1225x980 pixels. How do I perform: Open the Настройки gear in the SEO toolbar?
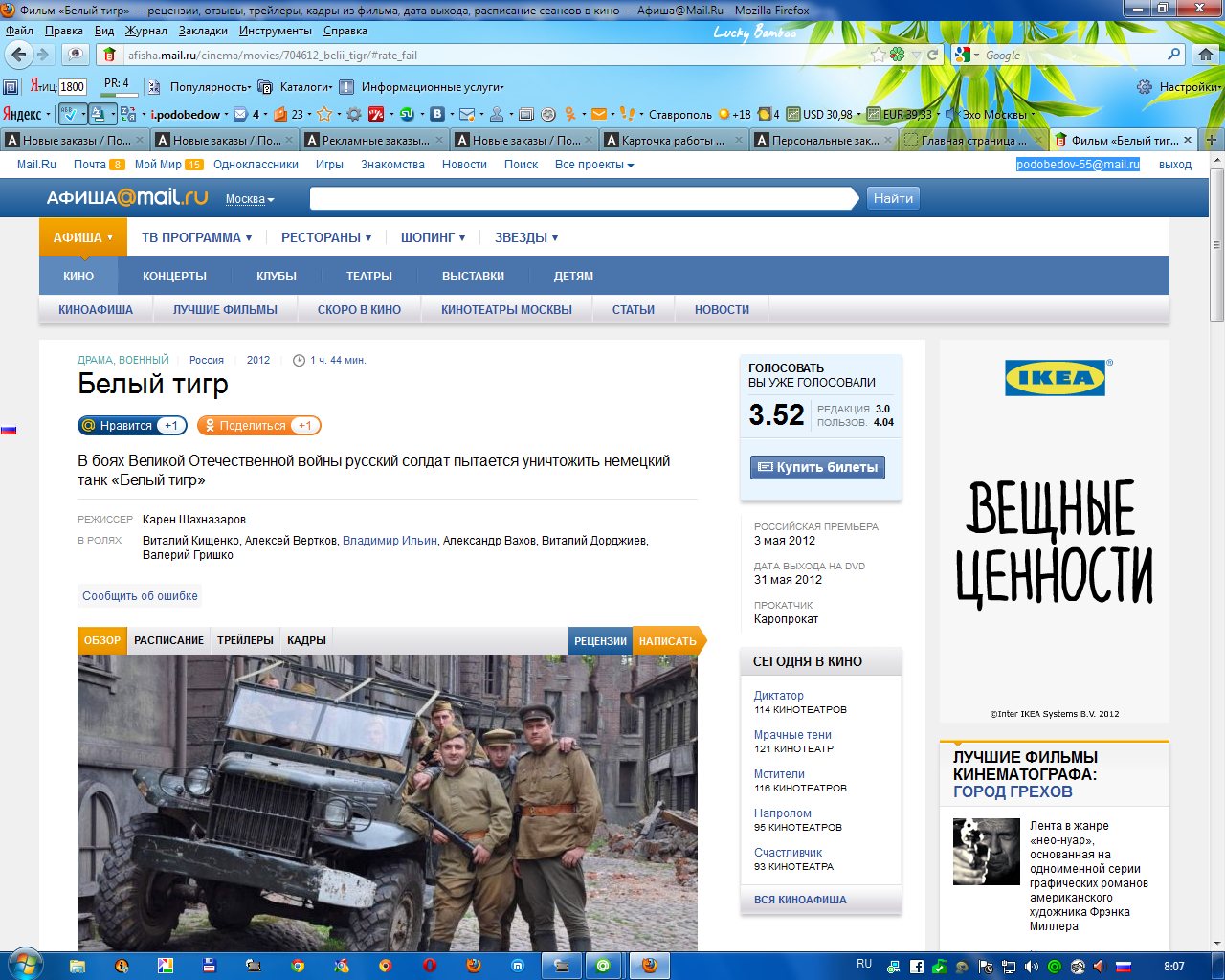1145,87
